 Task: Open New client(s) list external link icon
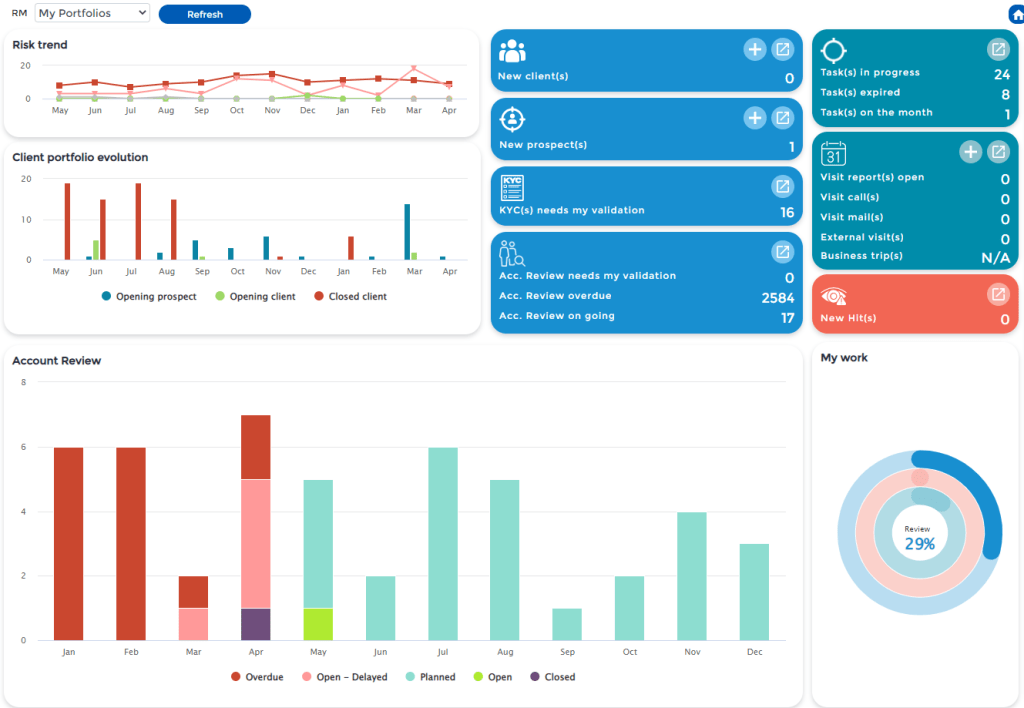click(x=782, y=50)
